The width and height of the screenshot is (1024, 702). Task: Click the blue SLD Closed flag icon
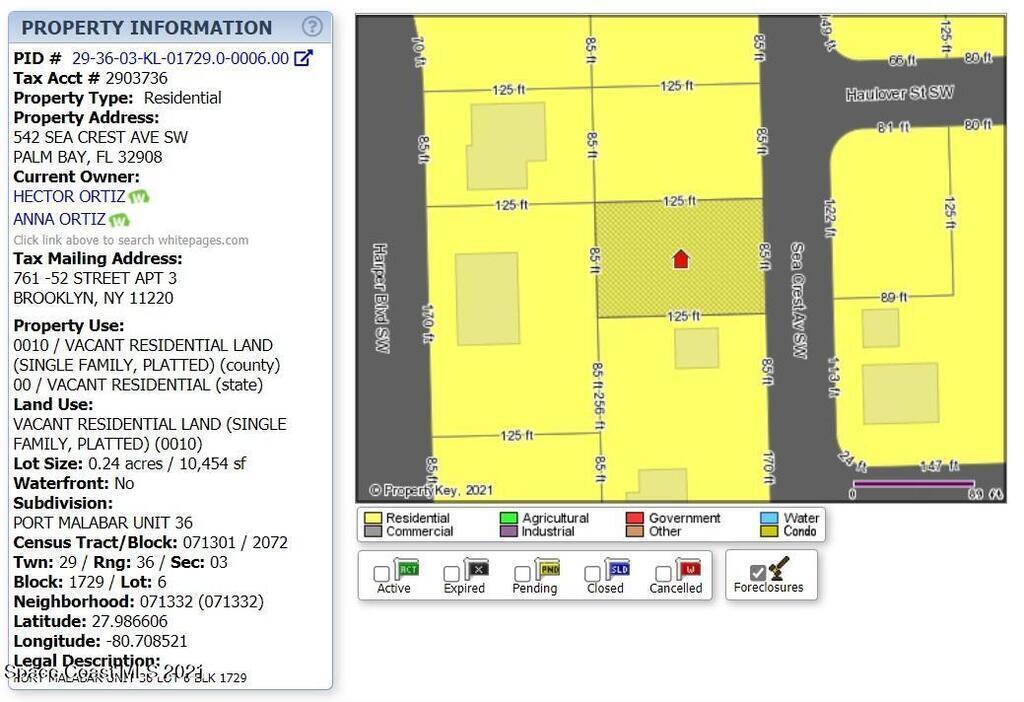click(619, 570)
